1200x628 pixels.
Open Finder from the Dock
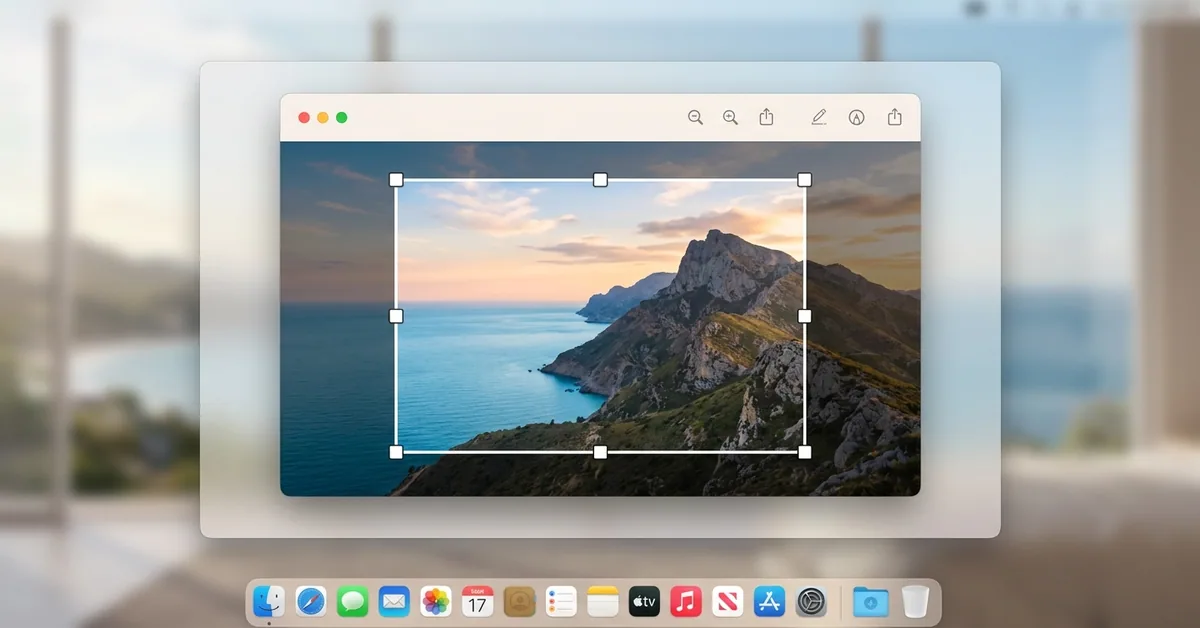268,601
